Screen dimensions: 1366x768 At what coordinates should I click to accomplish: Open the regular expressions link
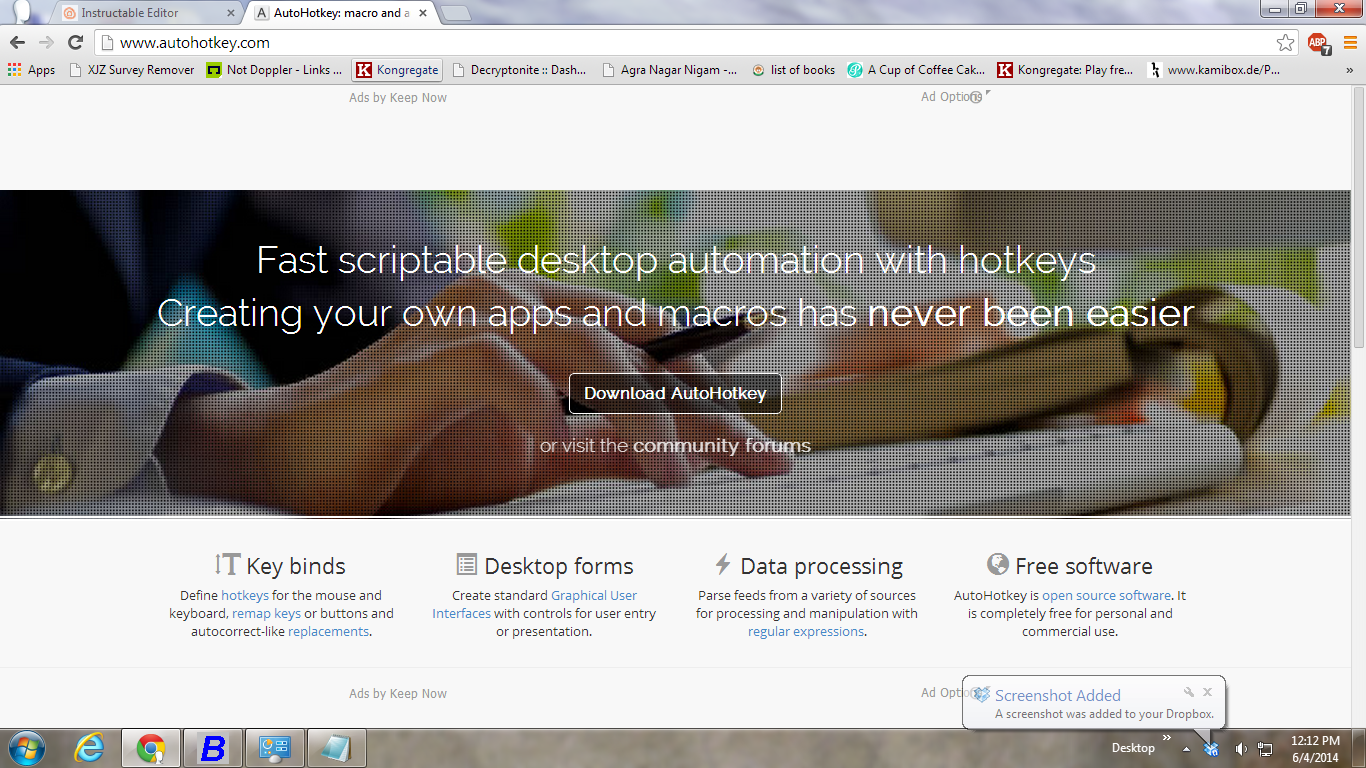pyautogui.click(x=806, y=631)
